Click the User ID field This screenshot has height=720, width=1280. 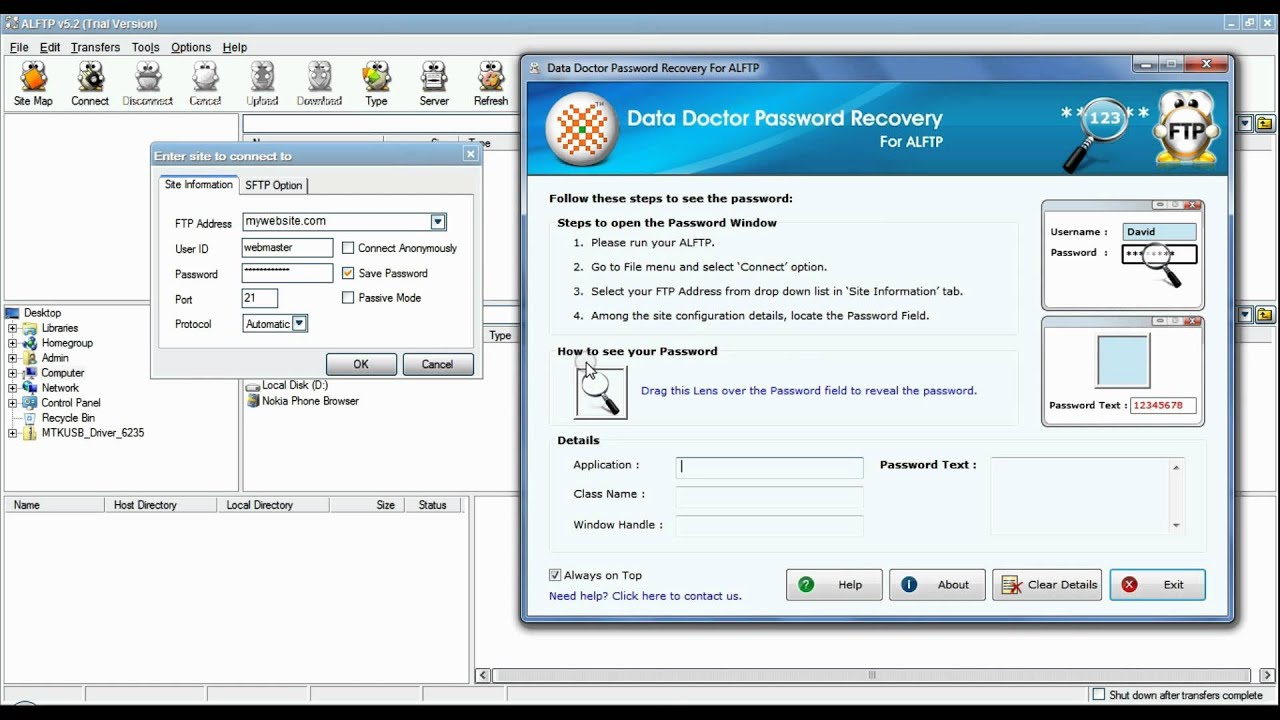tap(288, 247)
